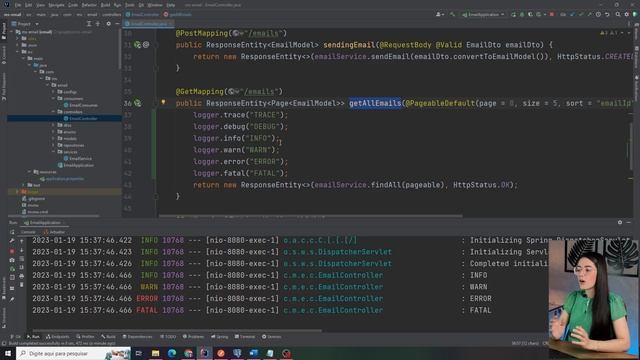
Task: Collapse the controllers folder
Action: pos(53,112)
